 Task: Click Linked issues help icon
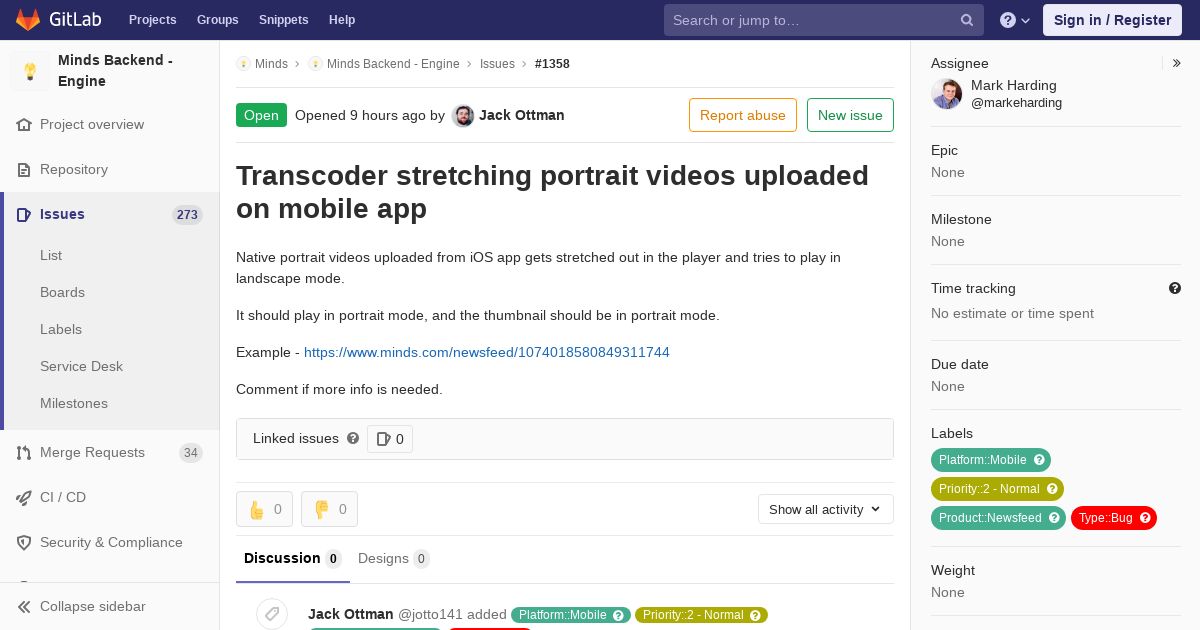353,438
